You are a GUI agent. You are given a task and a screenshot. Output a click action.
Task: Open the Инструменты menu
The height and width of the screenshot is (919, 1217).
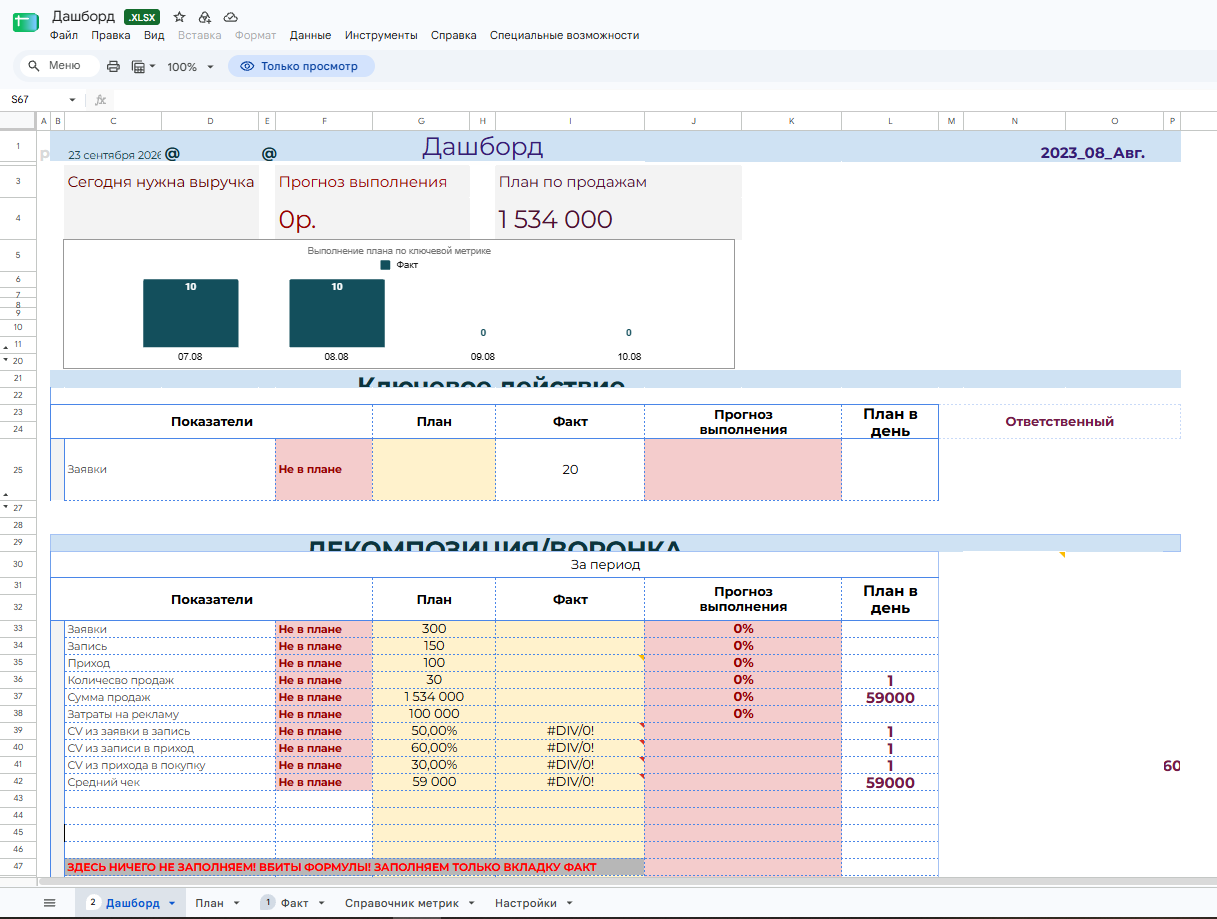381,35
